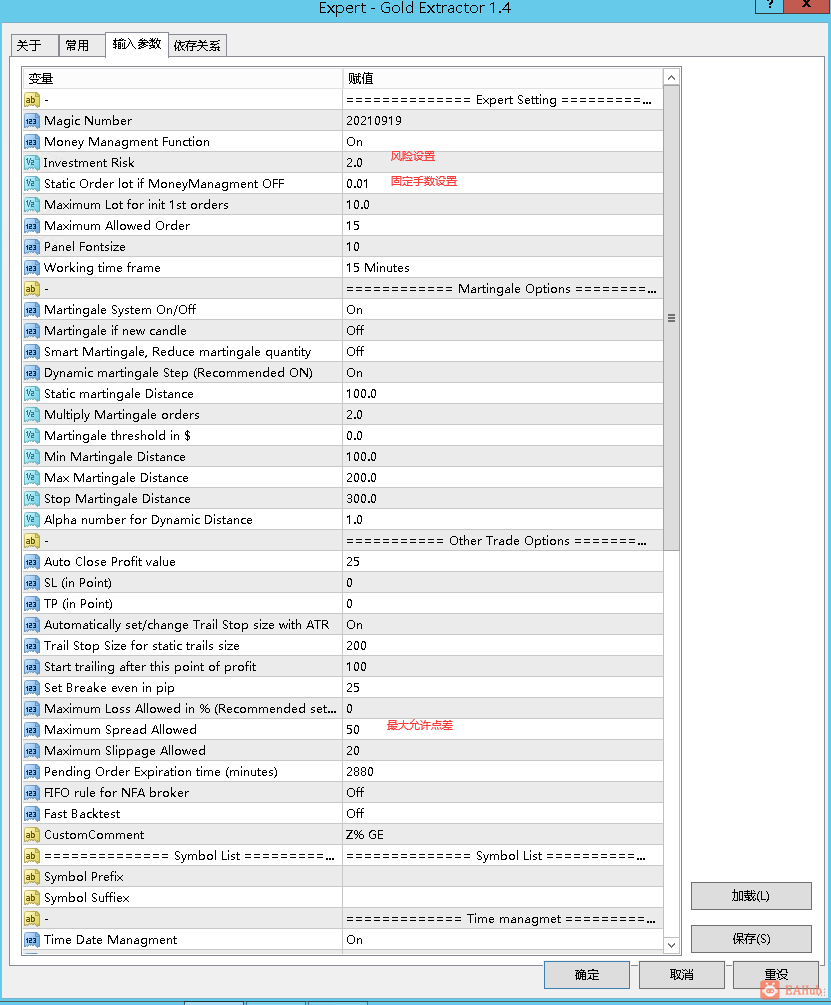Viewport: 831px width, 1005px height.
Task: Click the help question mark button
Action: pos(770,5)
